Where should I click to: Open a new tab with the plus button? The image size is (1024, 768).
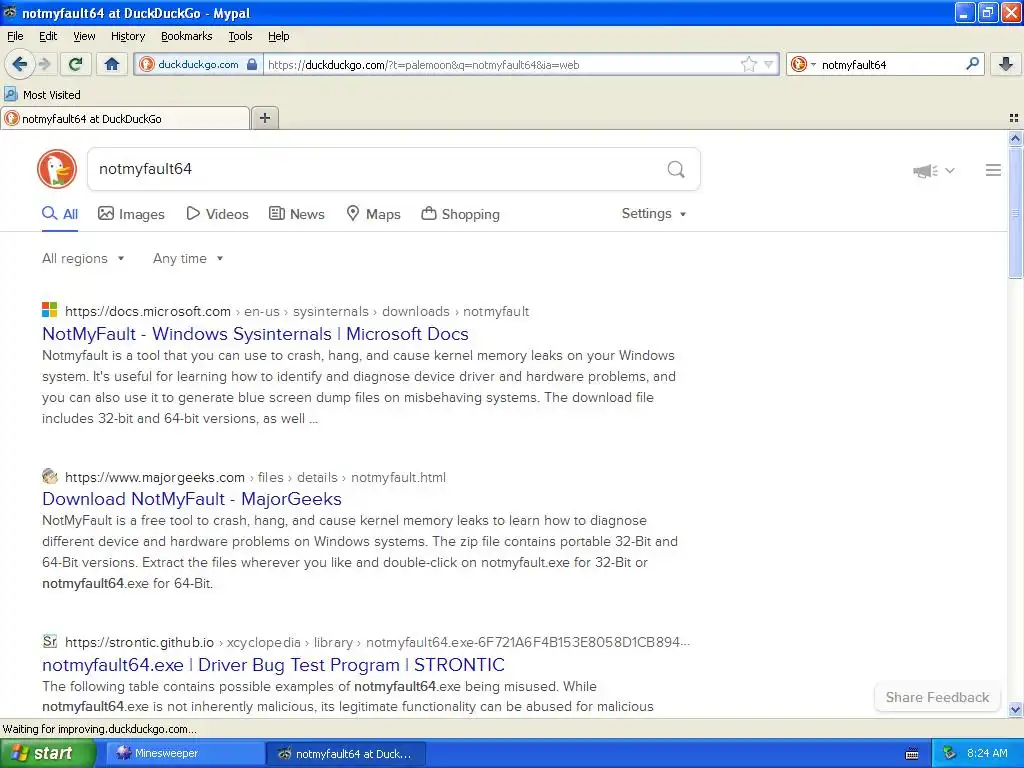point(265,118)
